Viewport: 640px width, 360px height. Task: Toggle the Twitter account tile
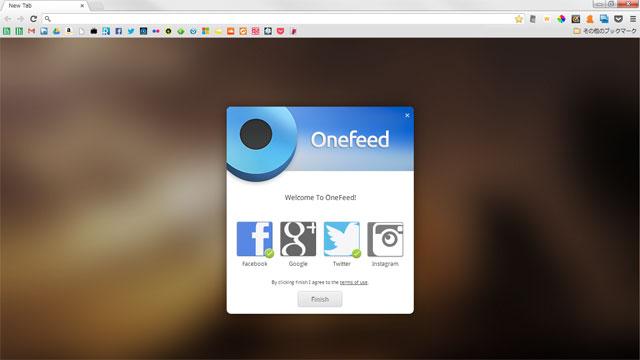(x=342, y=239)
